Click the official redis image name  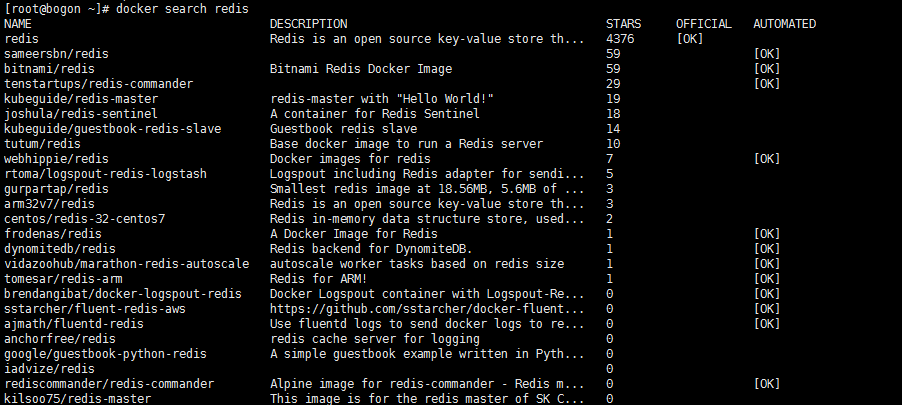[x=21, y=39]
